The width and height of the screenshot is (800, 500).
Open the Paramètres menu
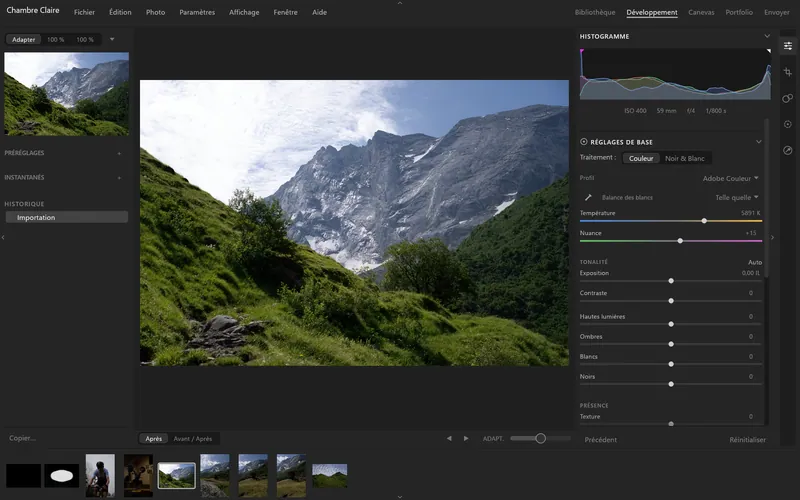(197, 12)
